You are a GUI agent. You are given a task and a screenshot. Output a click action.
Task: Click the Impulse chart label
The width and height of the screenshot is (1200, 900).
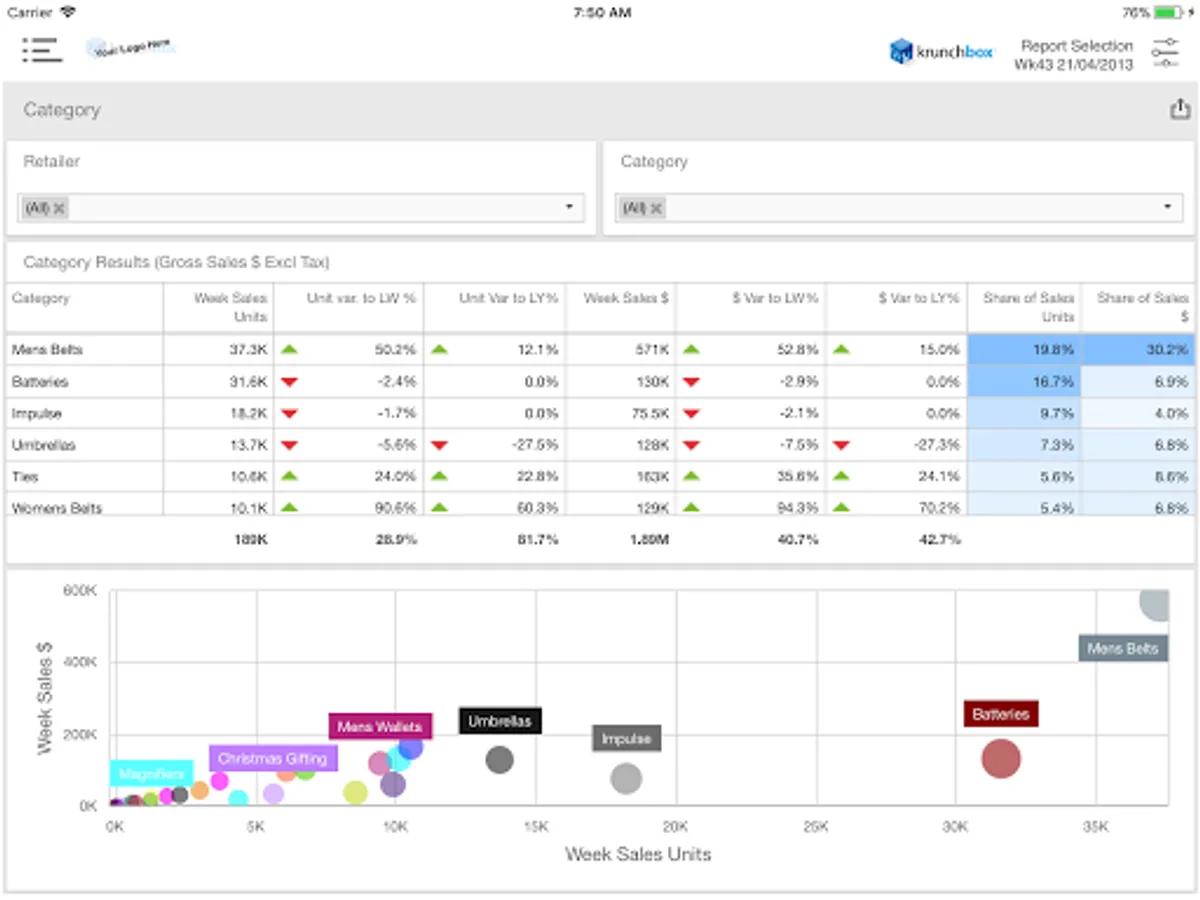[626, 739]
